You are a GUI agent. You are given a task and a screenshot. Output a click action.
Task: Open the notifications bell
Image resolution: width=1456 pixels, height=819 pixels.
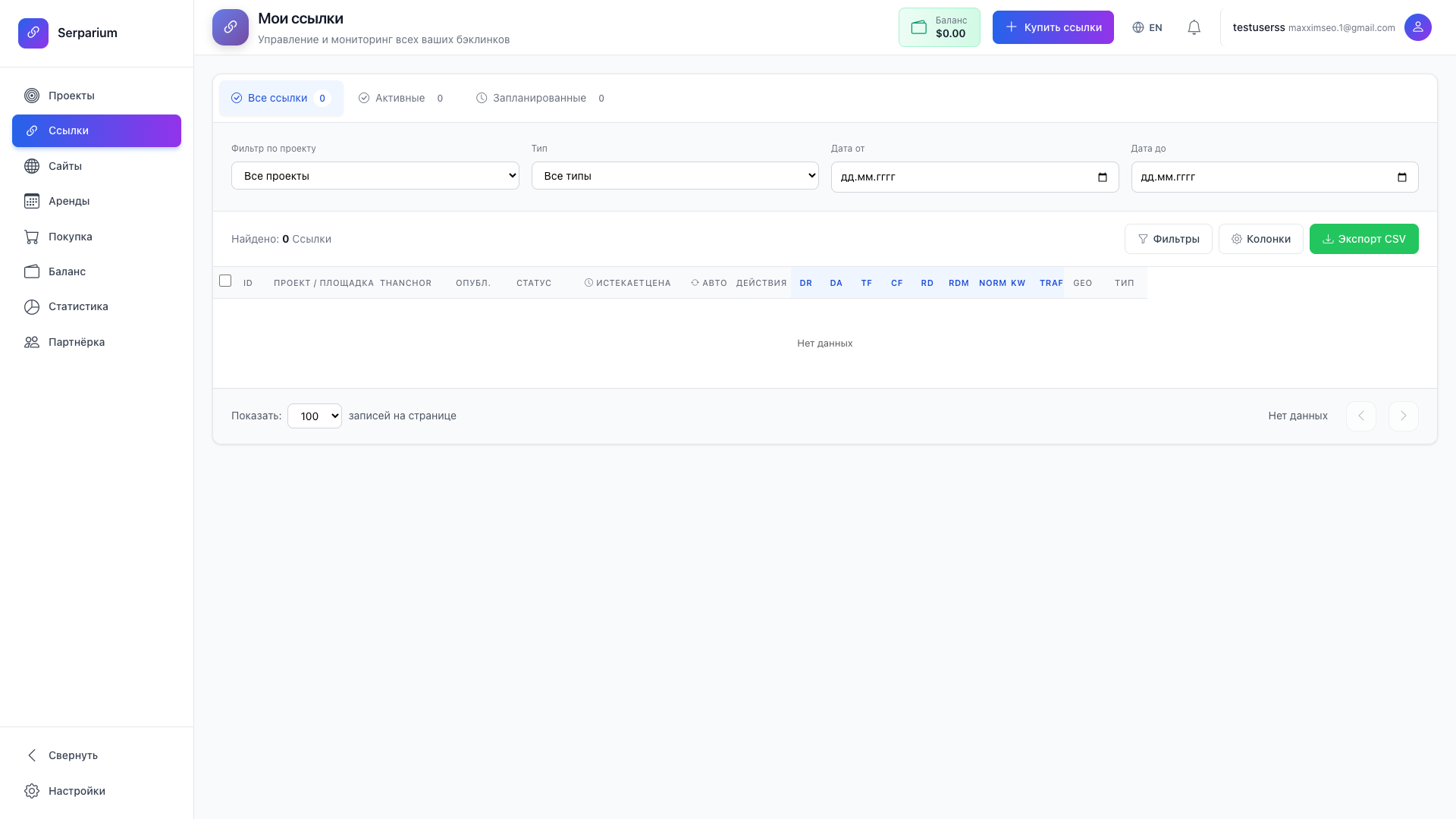(1194, 27)
